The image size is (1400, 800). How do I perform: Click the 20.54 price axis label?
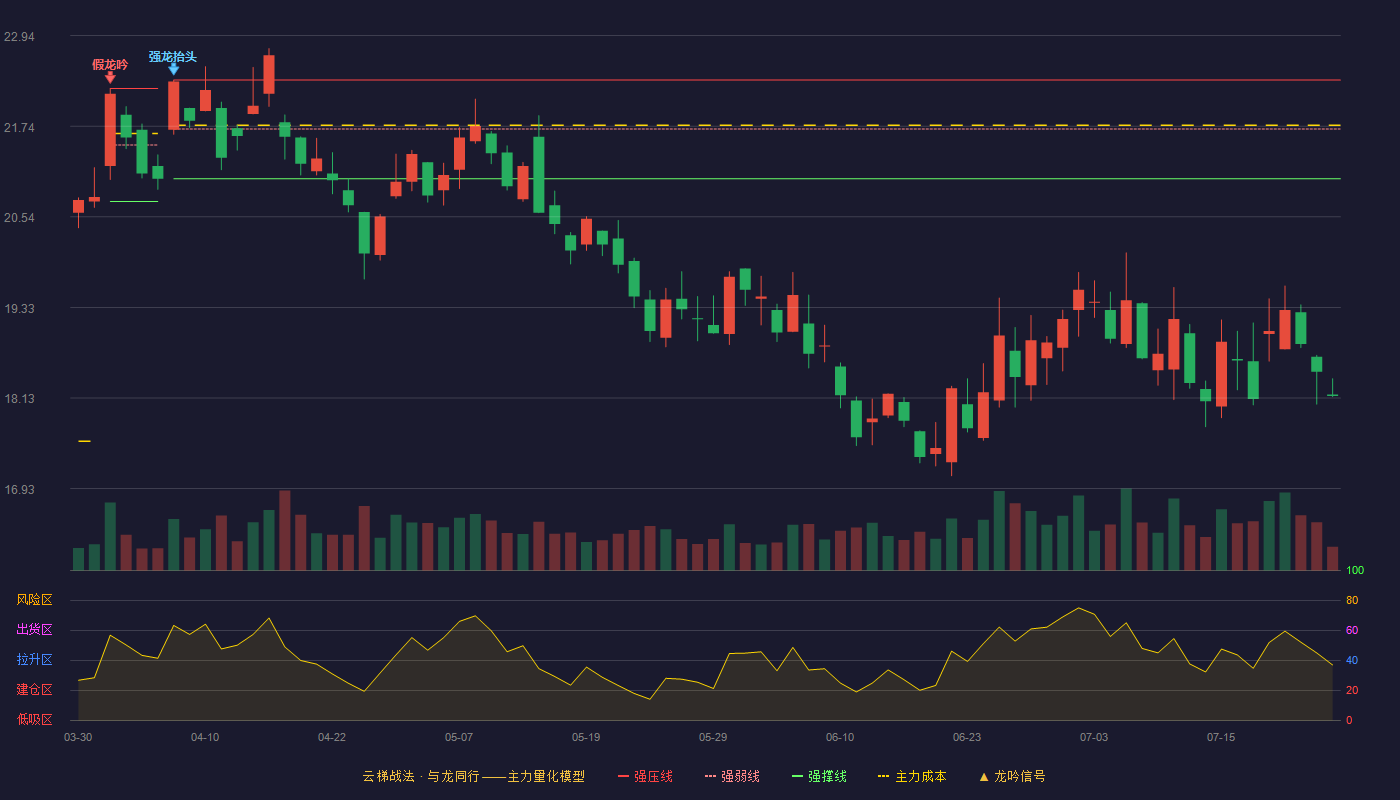tap(19, 218)
